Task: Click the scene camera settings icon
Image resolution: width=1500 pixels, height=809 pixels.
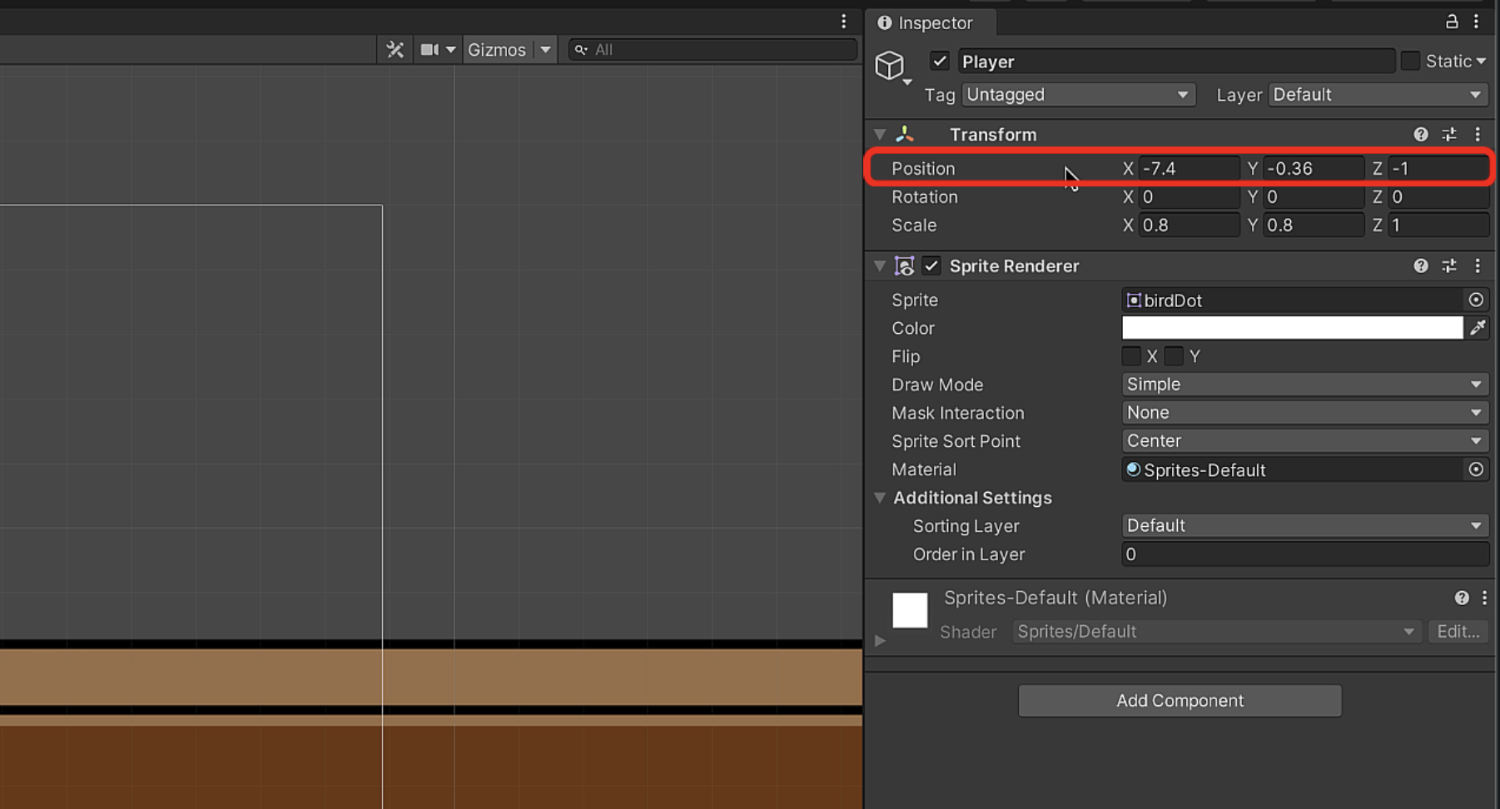Action: (430, 50)
